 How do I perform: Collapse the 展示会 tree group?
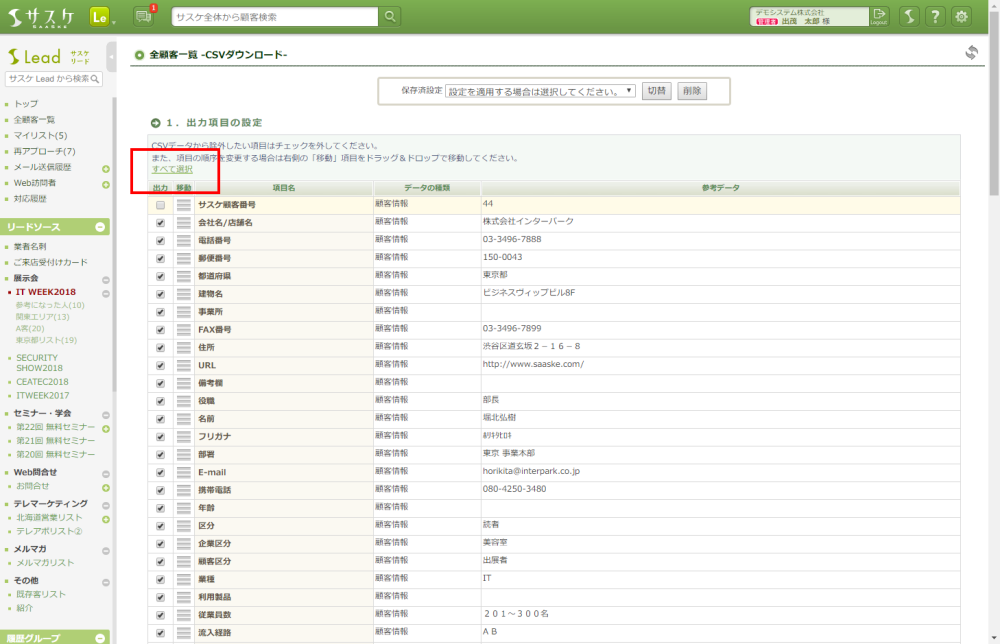[x=106, y=278]
